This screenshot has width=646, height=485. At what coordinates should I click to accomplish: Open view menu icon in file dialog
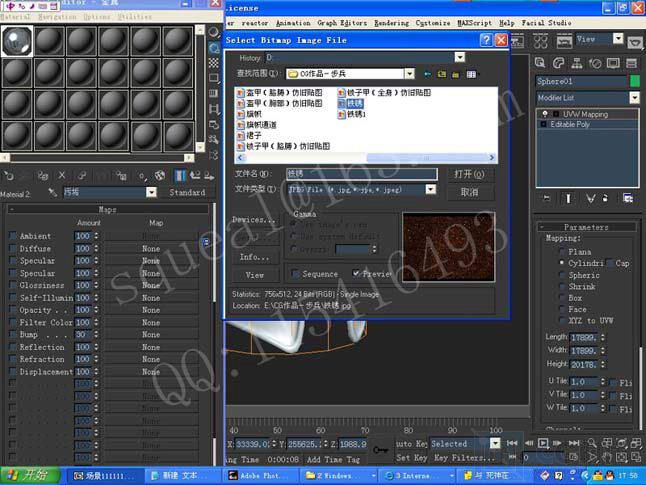[471, 74]
